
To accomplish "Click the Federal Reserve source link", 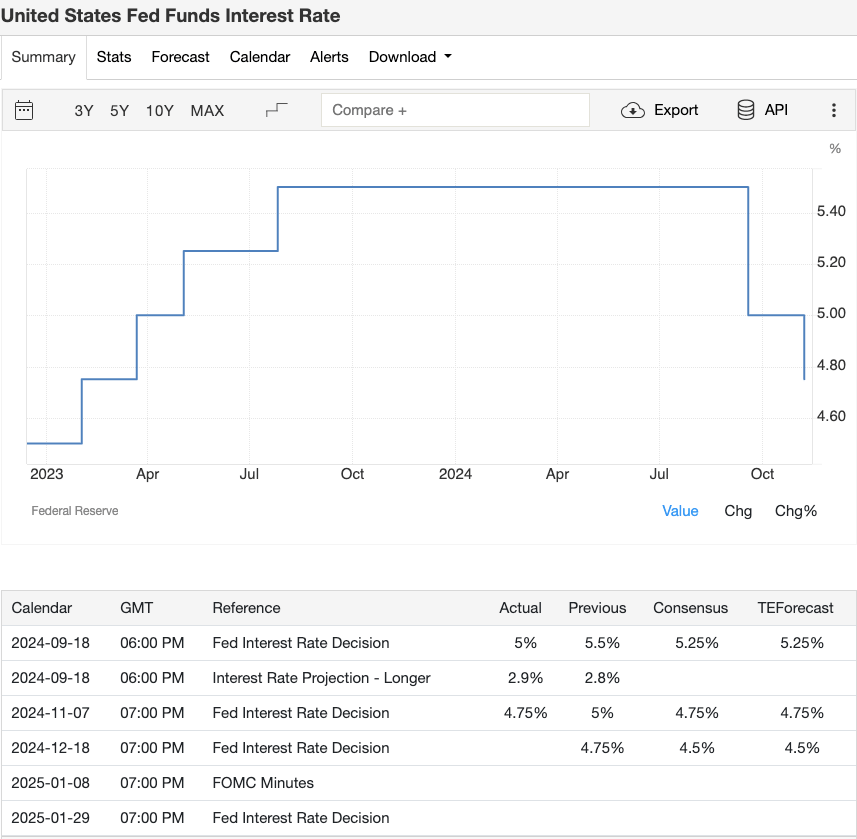I will 75,511.
